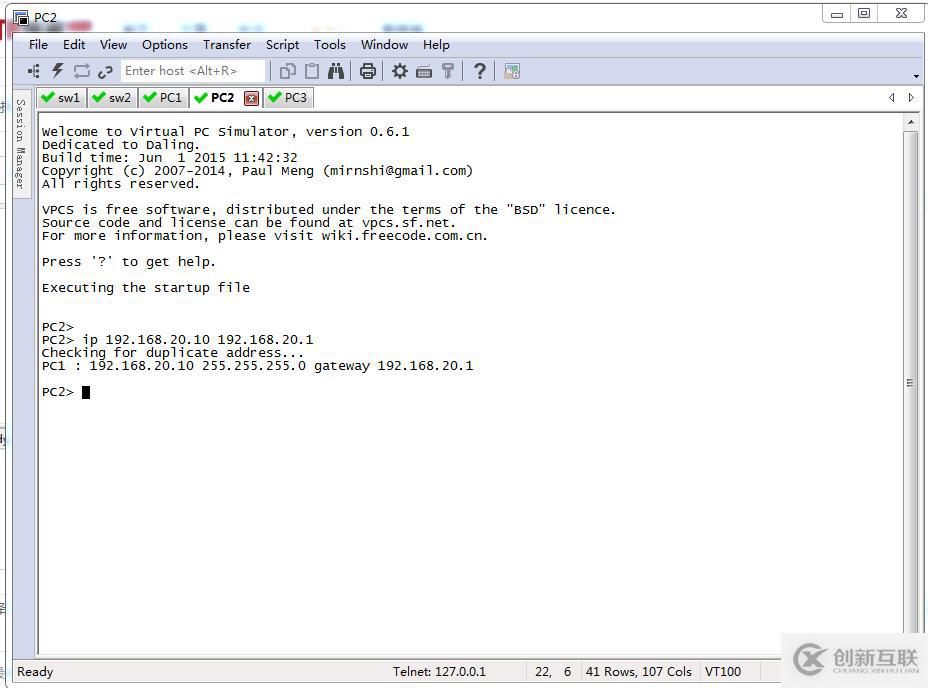
Task: Click the 41 Rows, 107 Cols status
Action: click(639, 671)
